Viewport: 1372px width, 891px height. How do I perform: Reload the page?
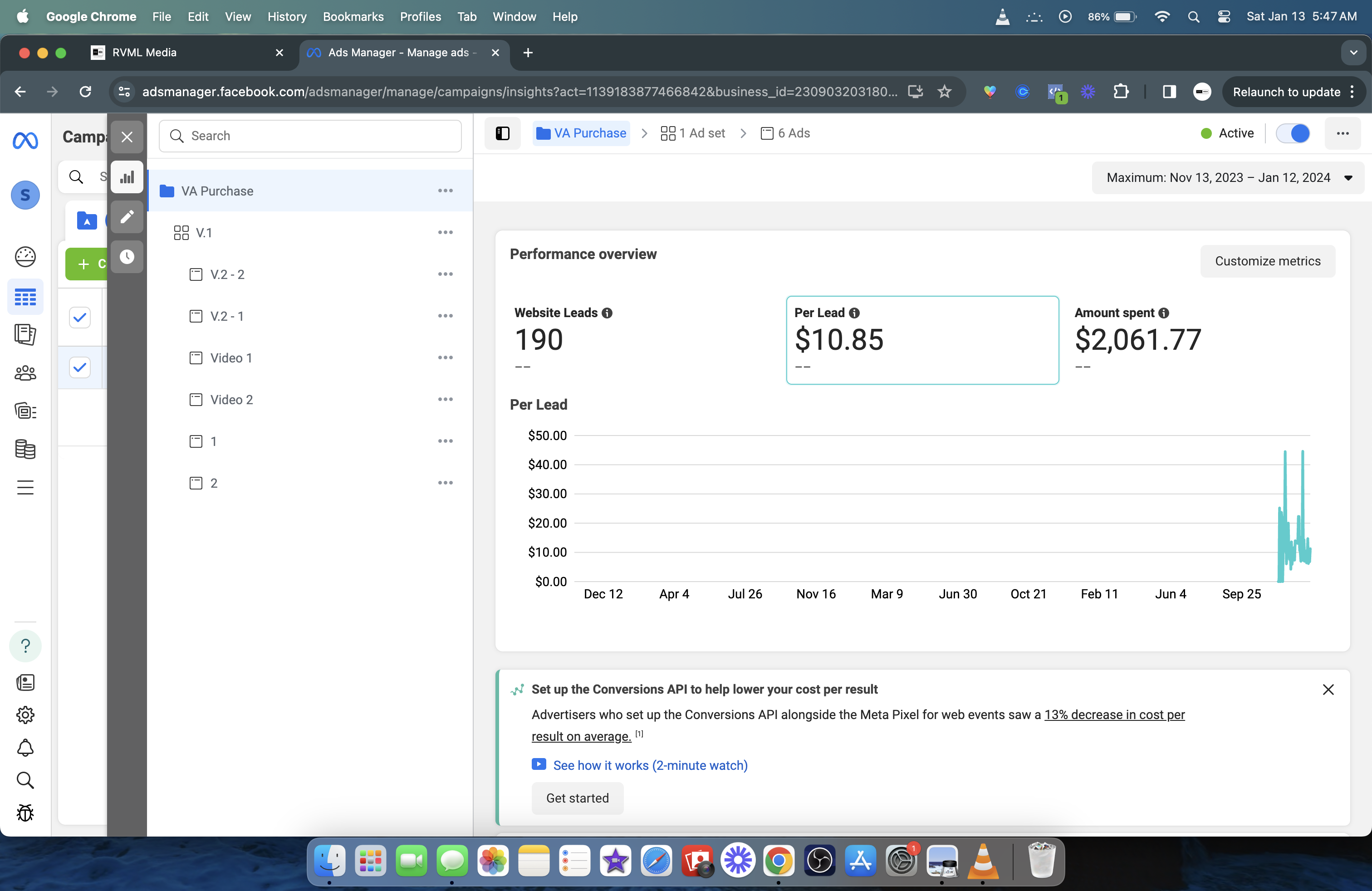tap(85, 92)
